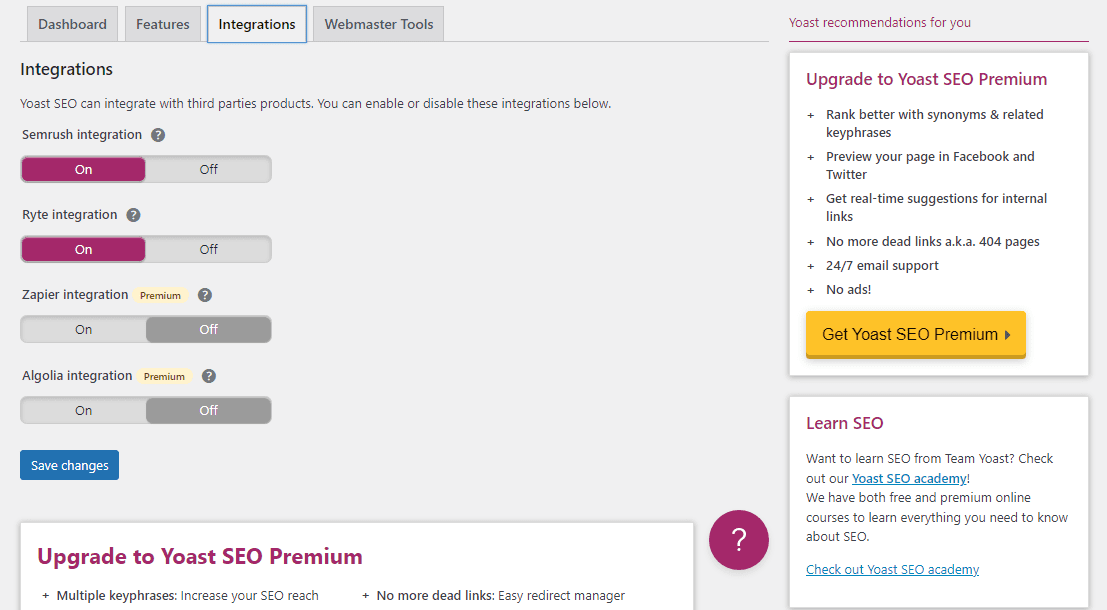The image size is (1107, 610).
Task: Turn Zapier integration On
Action: pyautogui.click(x=83, y=330)
